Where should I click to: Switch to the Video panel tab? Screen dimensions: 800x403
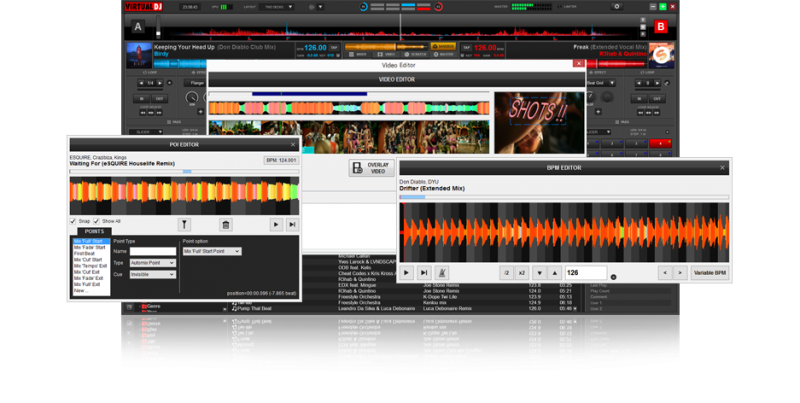coord(386,54)
